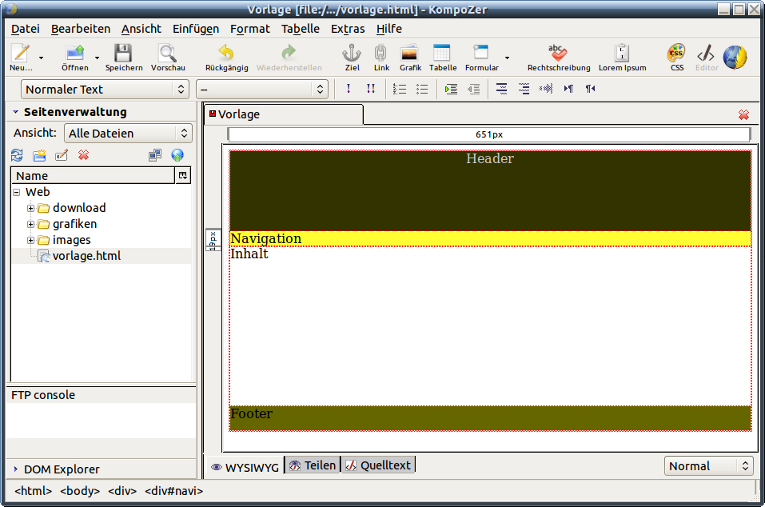The width and height of the screenshot is (765, 507).
Task: Open the Ansicht menu
Action: 141,29
